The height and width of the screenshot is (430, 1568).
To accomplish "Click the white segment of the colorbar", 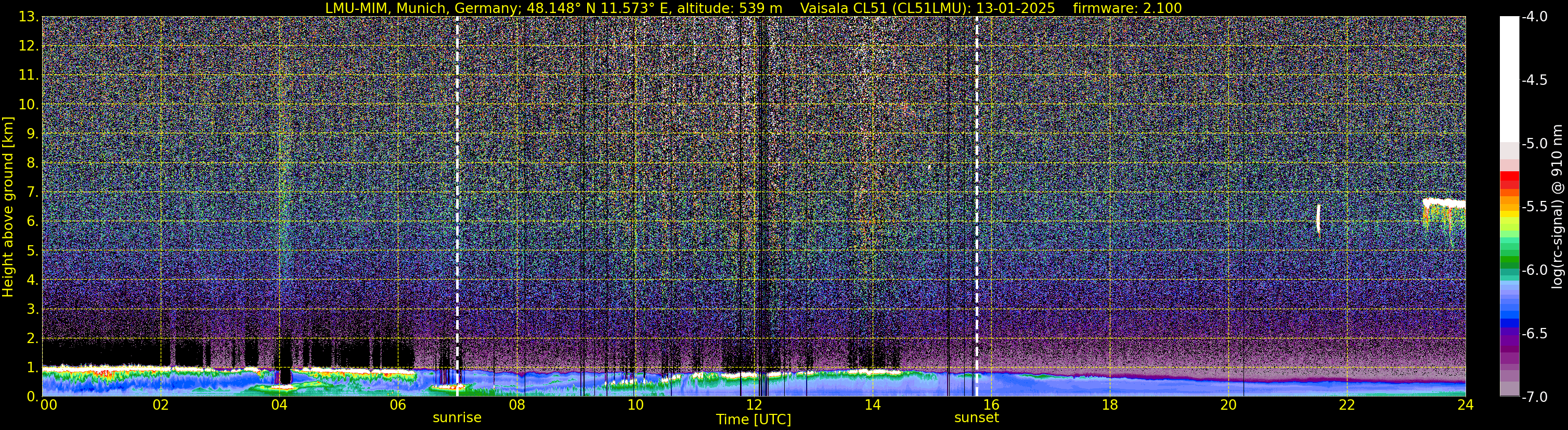I will (1509, 79).
